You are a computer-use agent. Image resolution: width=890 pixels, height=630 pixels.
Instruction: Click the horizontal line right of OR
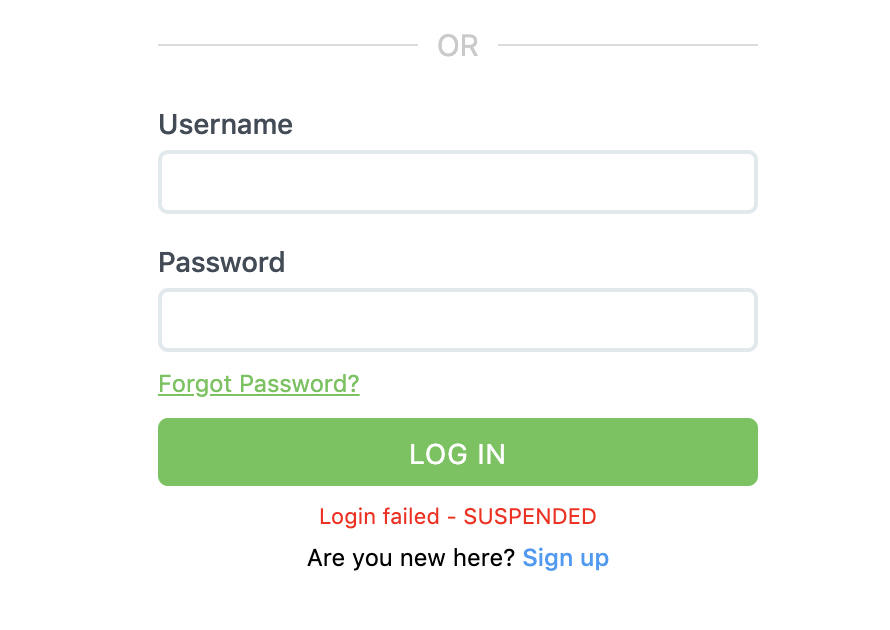(630, 44)
